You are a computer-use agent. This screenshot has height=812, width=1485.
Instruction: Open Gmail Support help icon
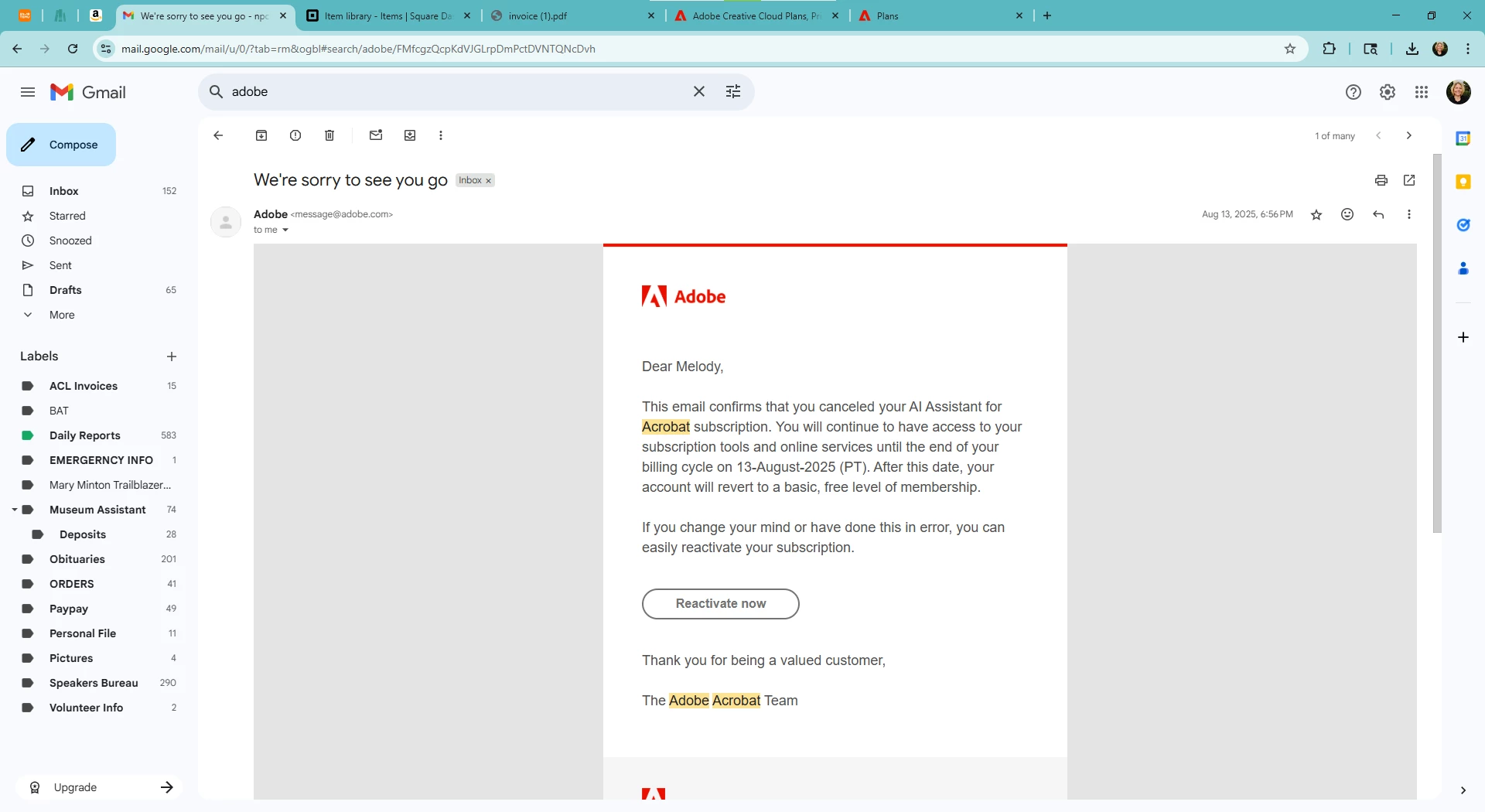[1354, 92]
